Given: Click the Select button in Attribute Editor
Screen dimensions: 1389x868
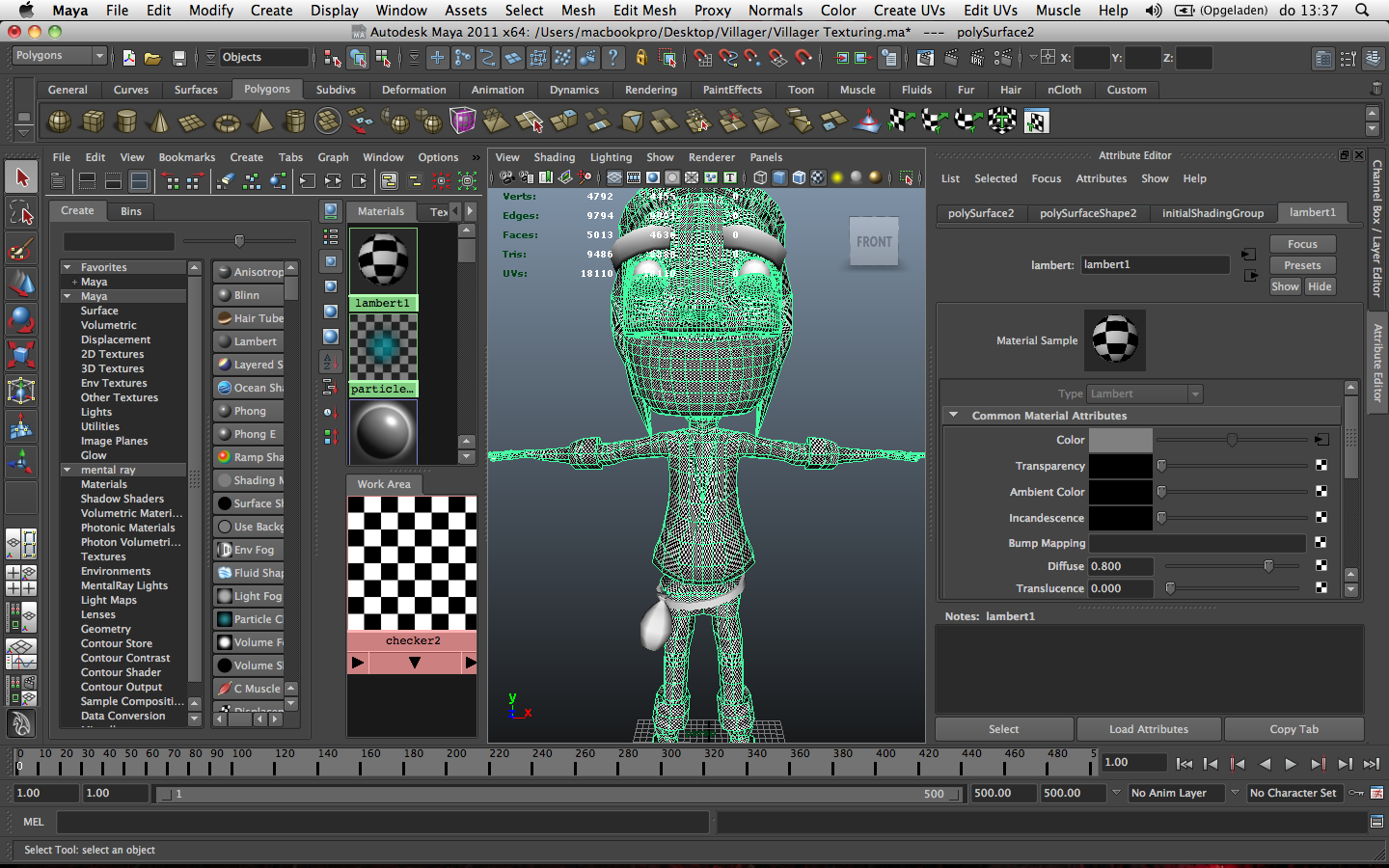Looking at the screenshot, I should (x=1003, y=729).
